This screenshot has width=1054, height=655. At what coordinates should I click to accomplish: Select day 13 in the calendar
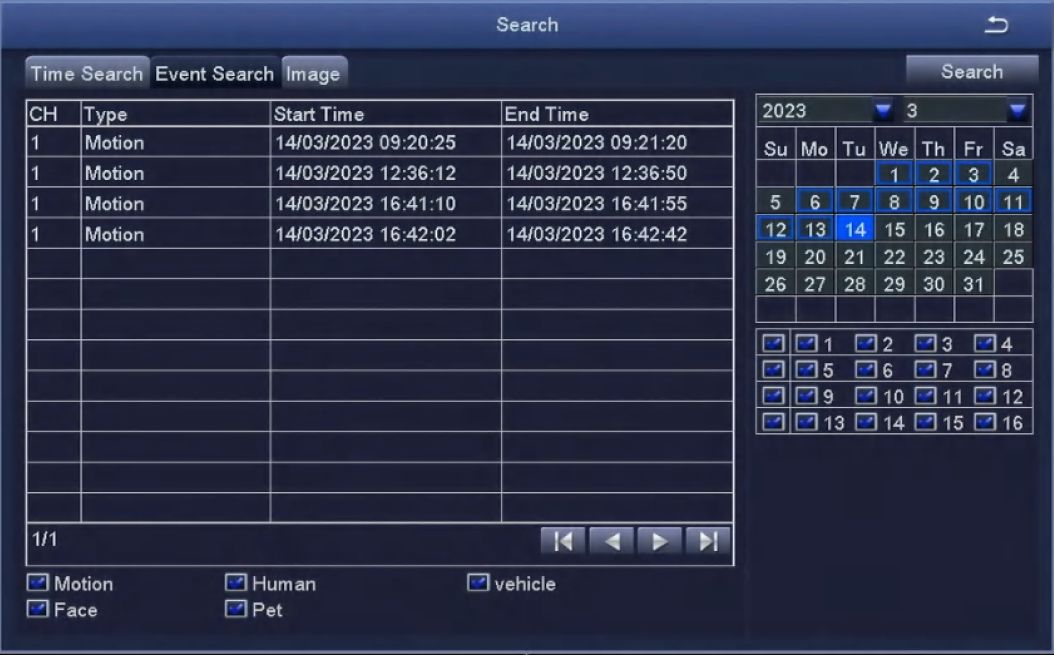coord(815,230)
